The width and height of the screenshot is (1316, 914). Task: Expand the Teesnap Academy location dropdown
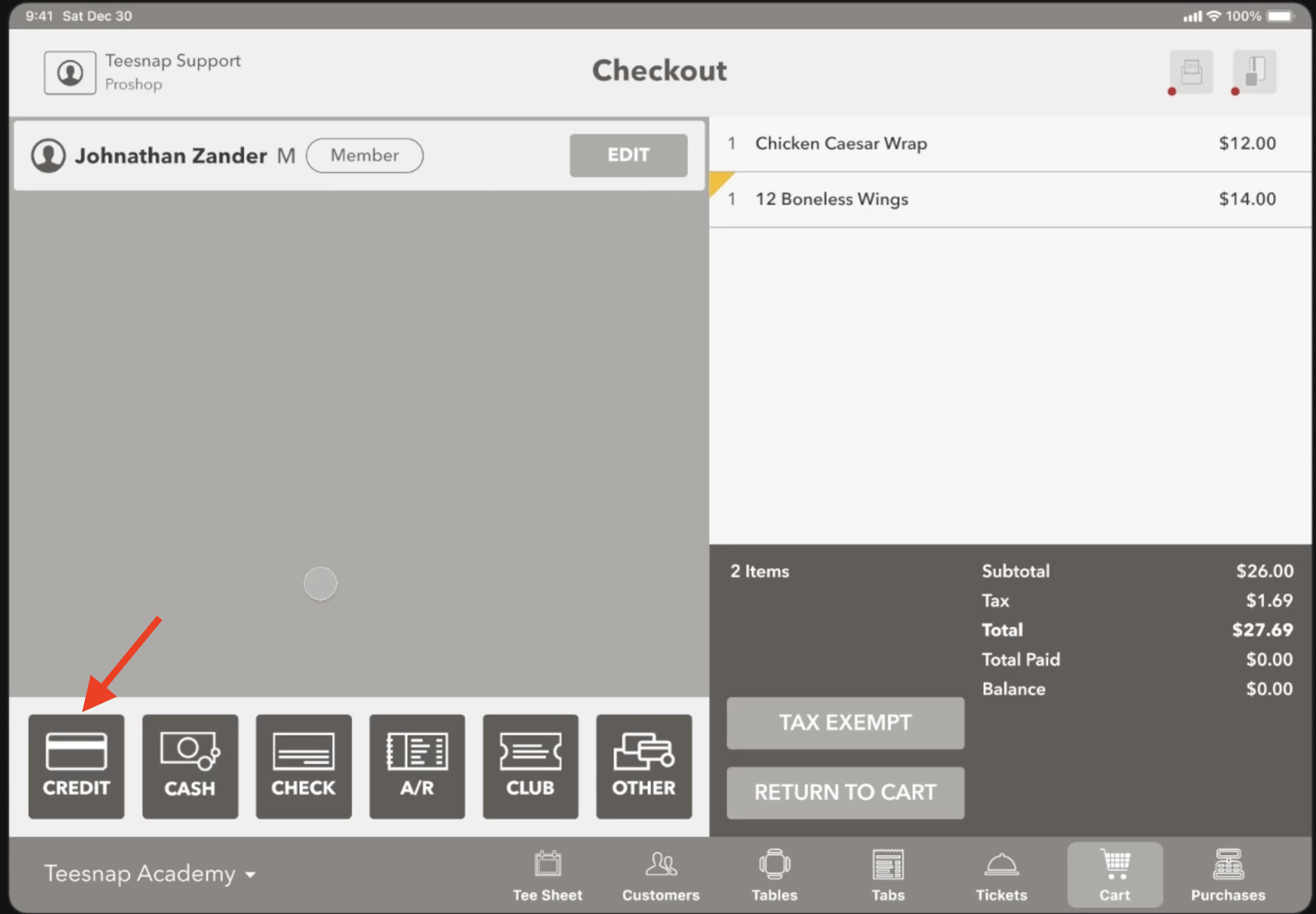(x=151, y=873)
